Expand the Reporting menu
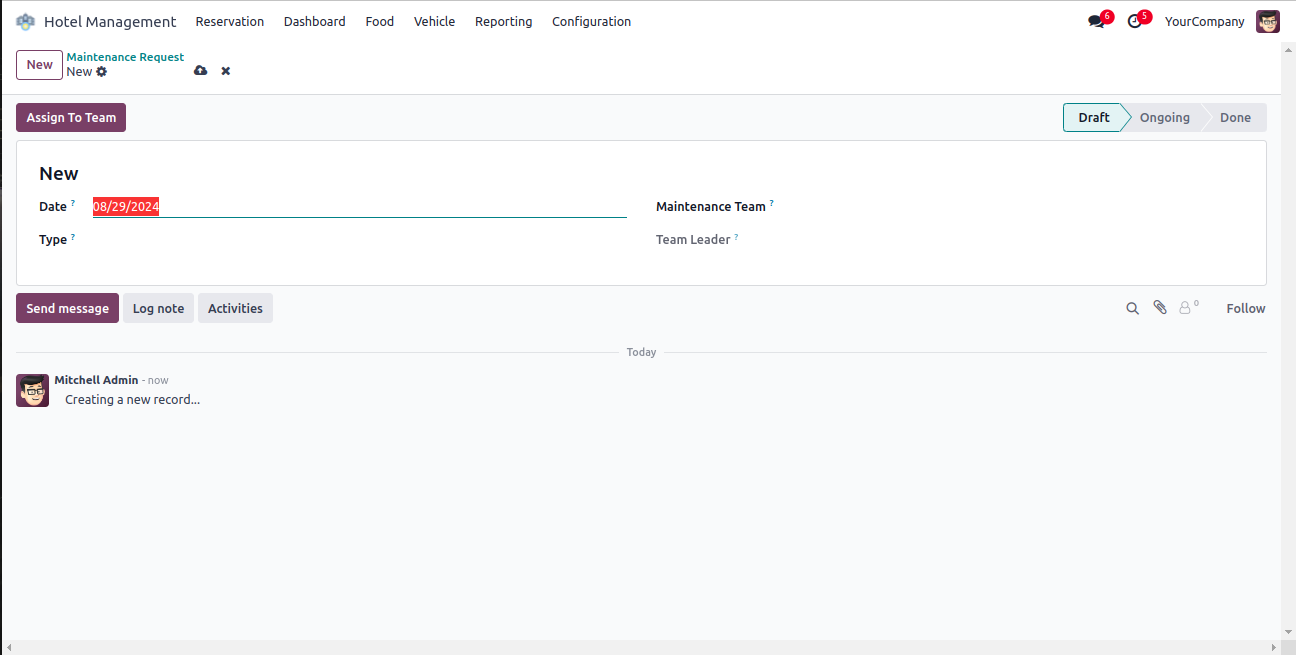1296x655 pixels. point(503,22)
